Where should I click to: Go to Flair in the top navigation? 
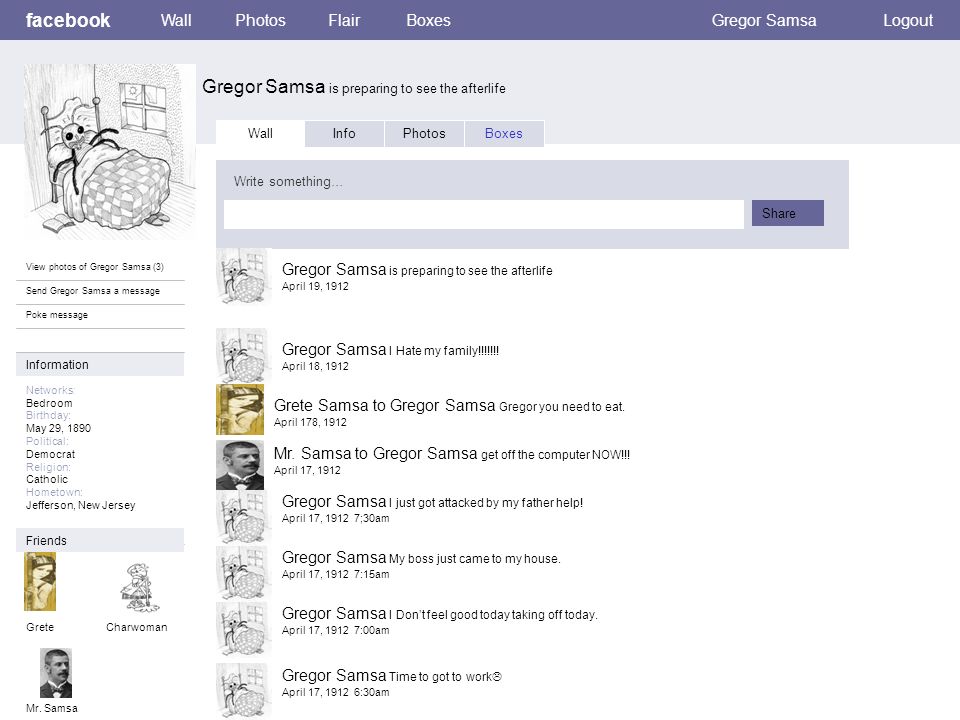click(344, 20)
